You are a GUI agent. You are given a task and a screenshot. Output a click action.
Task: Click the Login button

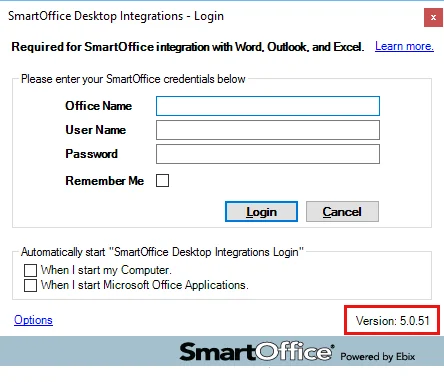click(x=261, y=211)
